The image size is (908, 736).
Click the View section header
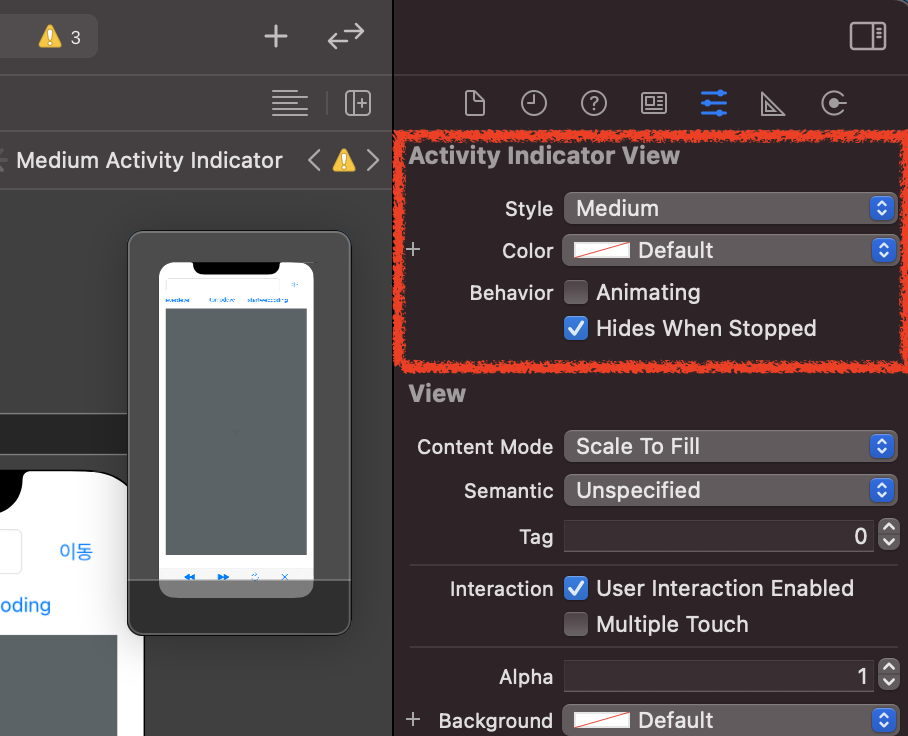tap(437, 394)
